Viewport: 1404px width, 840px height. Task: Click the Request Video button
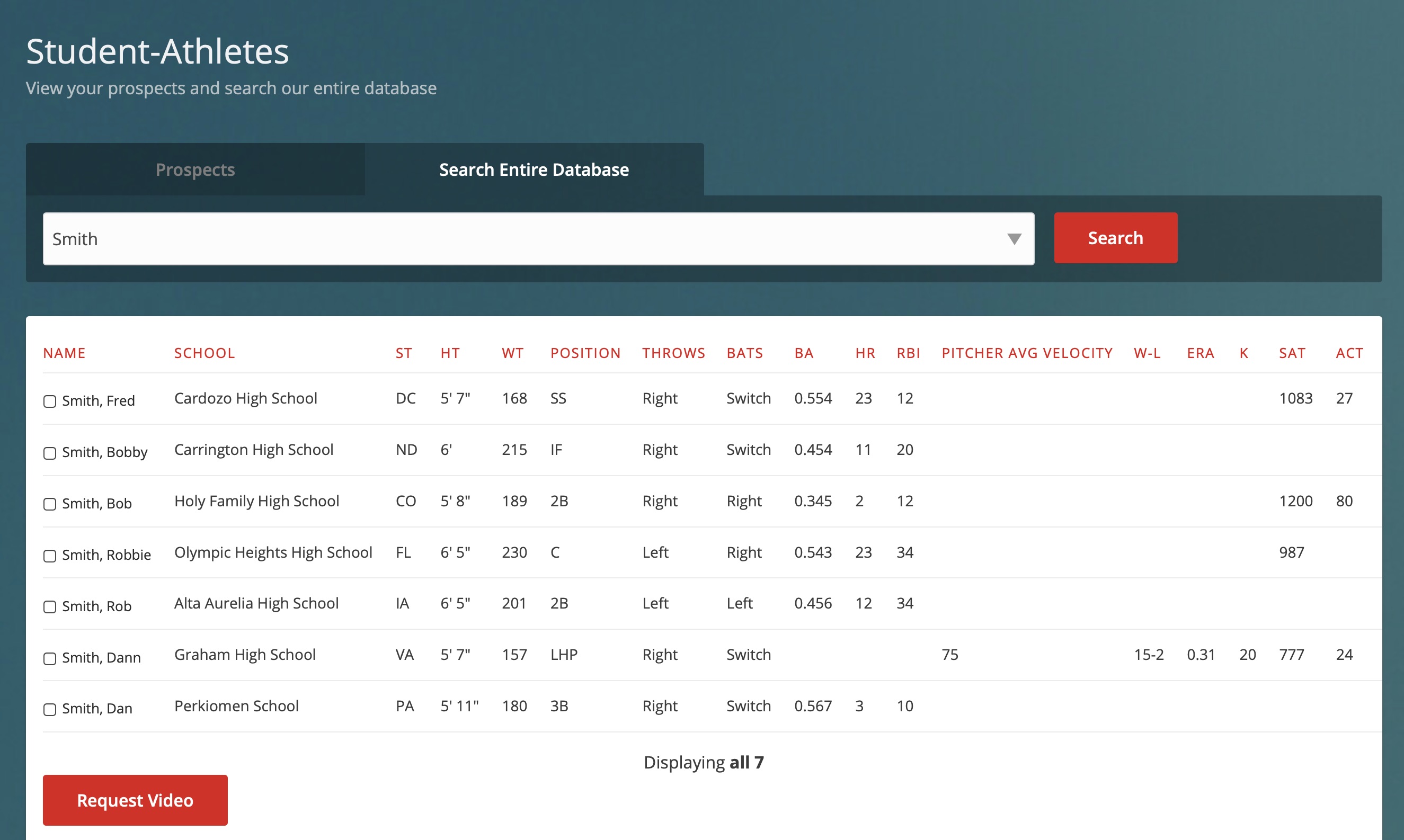coord(135,800)
